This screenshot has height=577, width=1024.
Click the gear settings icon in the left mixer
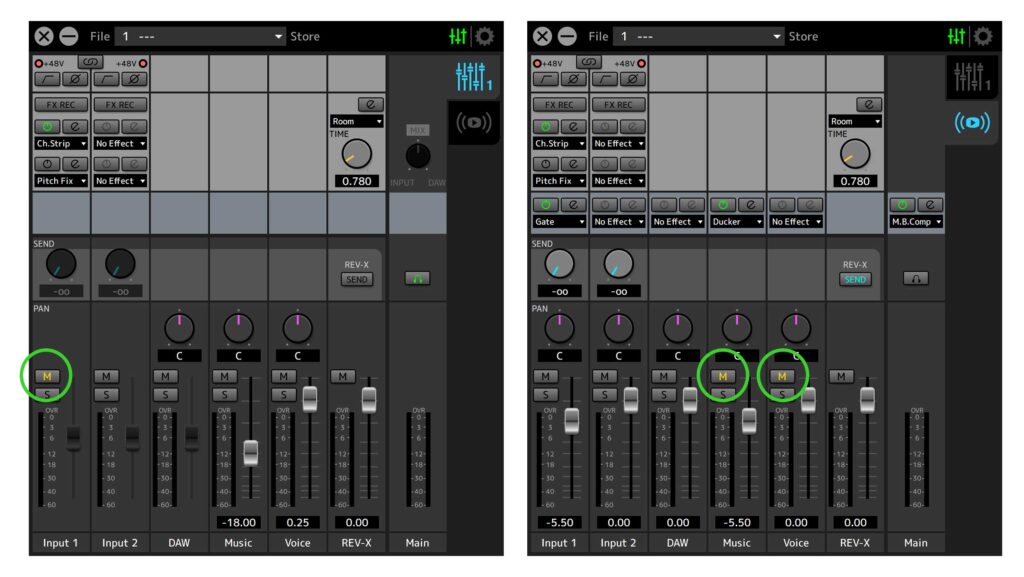click(x=485, y=36)
